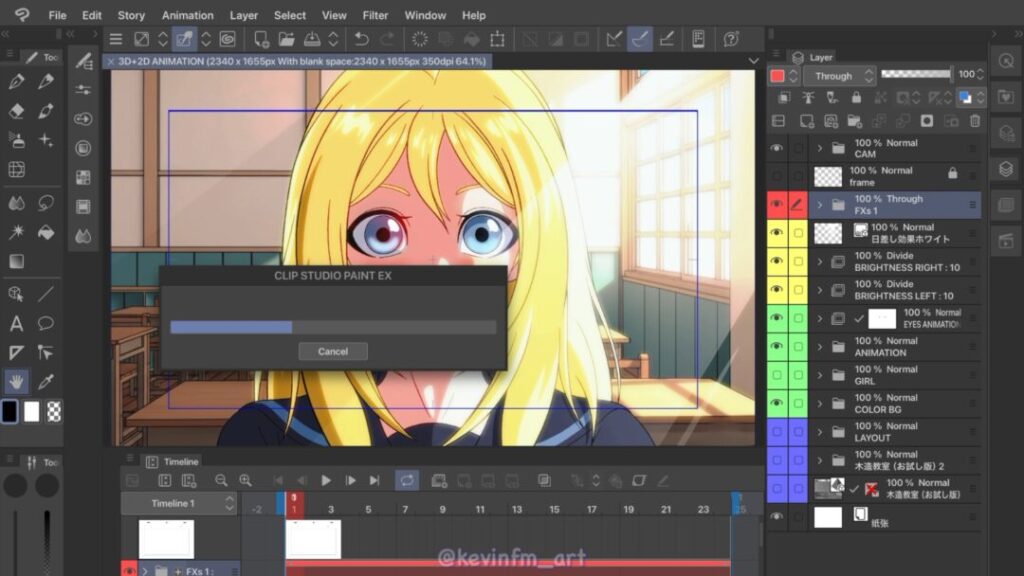Viewport: 1024px width, 576px height.
Task: Close the 3D+2D ANIMATION canvas tab
Action: click(110, 61)
